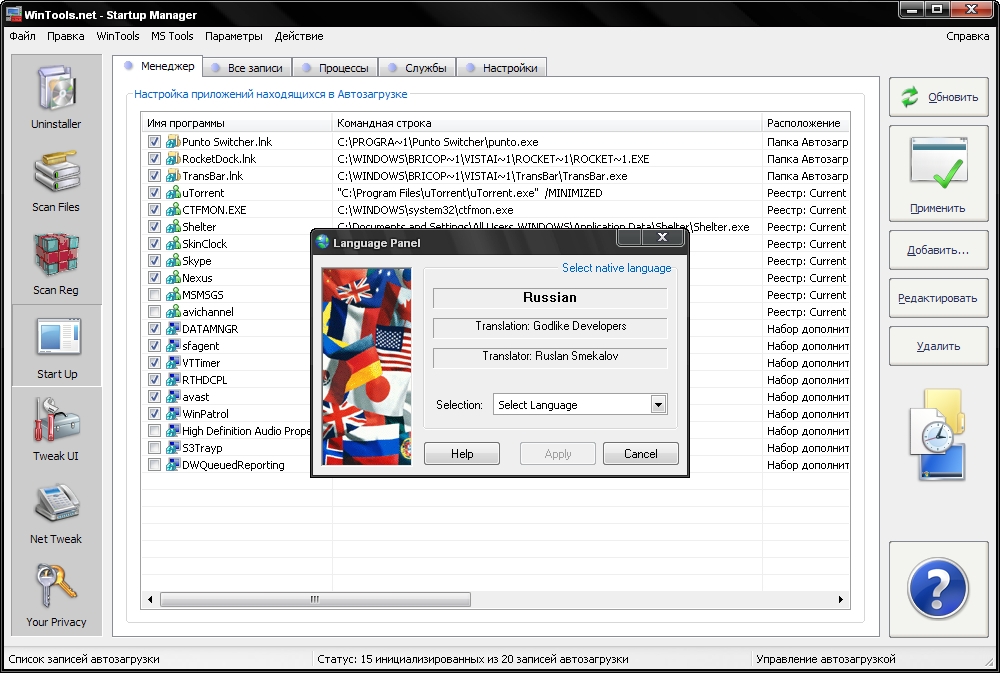Click the Обновить refresh button

coord(939,97)
